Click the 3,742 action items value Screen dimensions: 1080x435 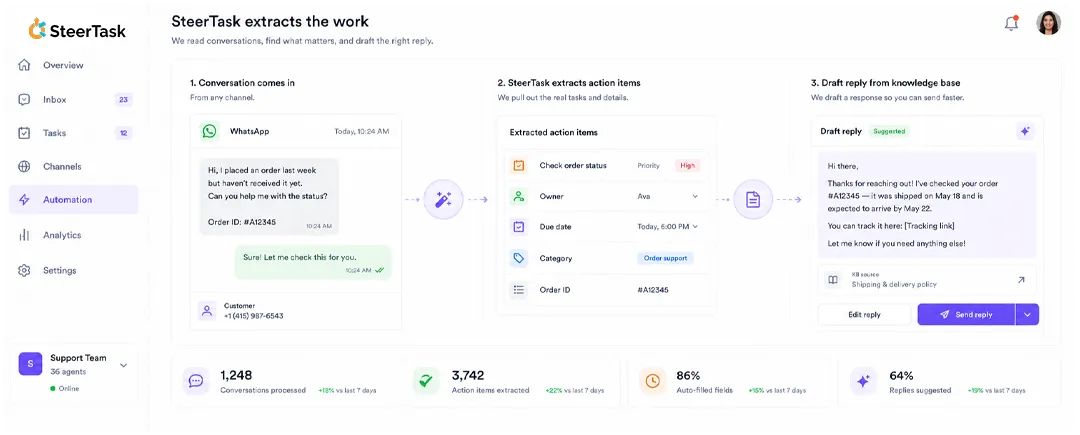coord(468,375)
